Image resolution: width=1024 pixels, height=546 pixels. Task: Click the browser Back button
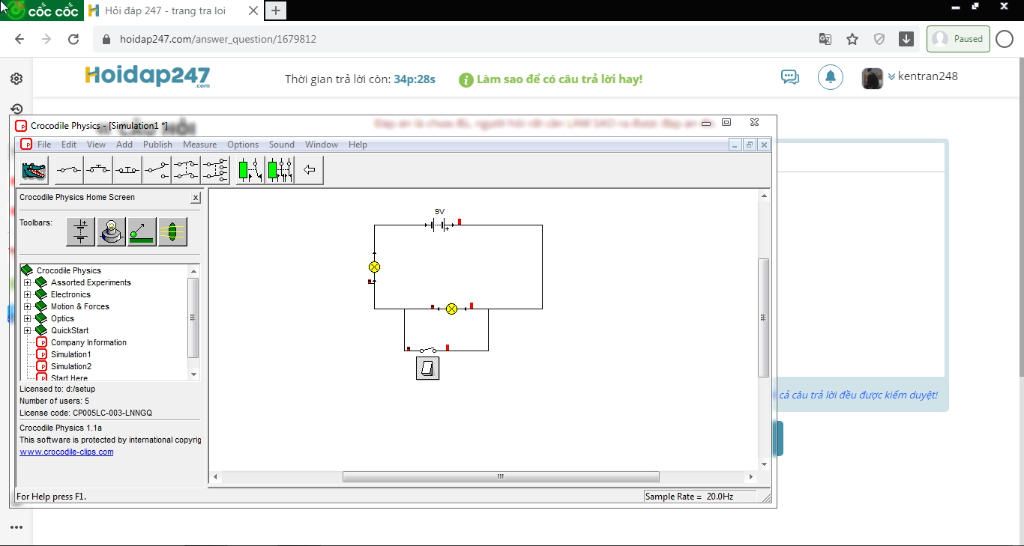click(20, 39)
